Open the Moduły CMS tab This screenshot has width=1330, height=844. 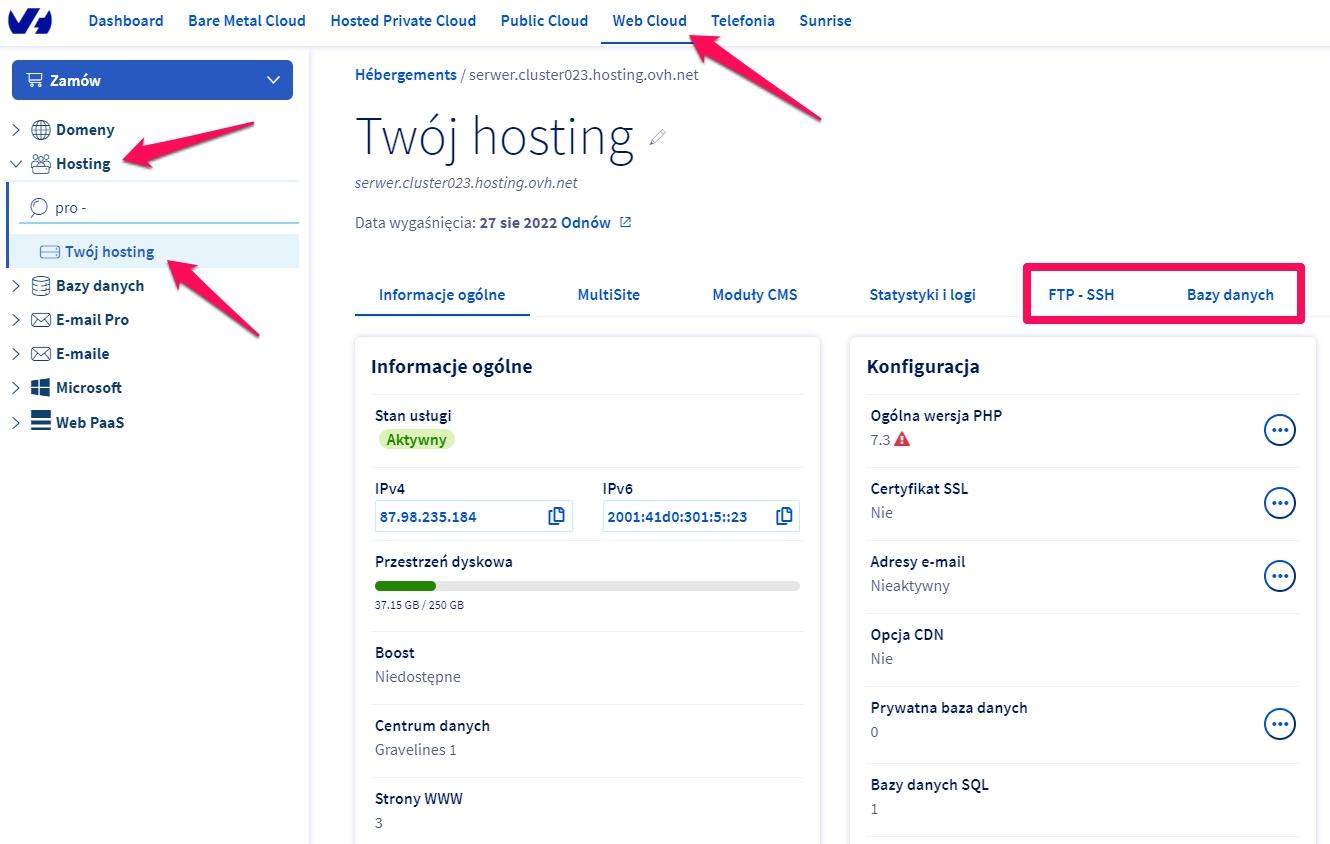click(755, 295)
